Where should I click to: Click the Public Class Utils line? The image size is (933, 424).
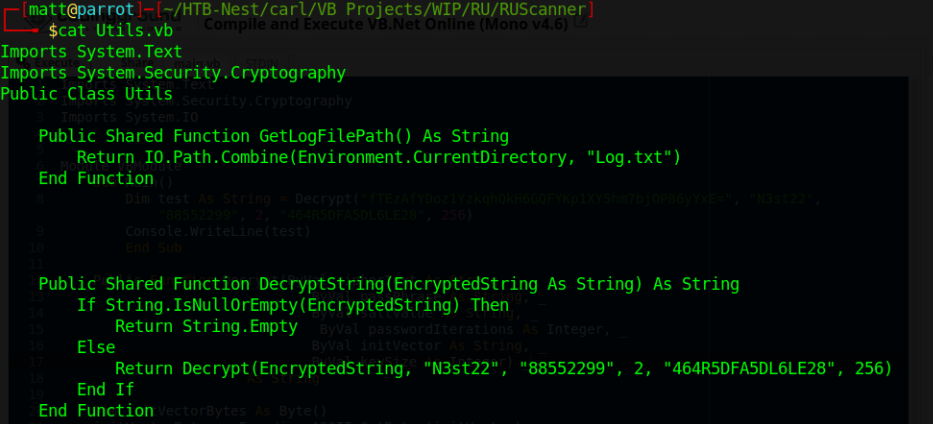(86, 94)
